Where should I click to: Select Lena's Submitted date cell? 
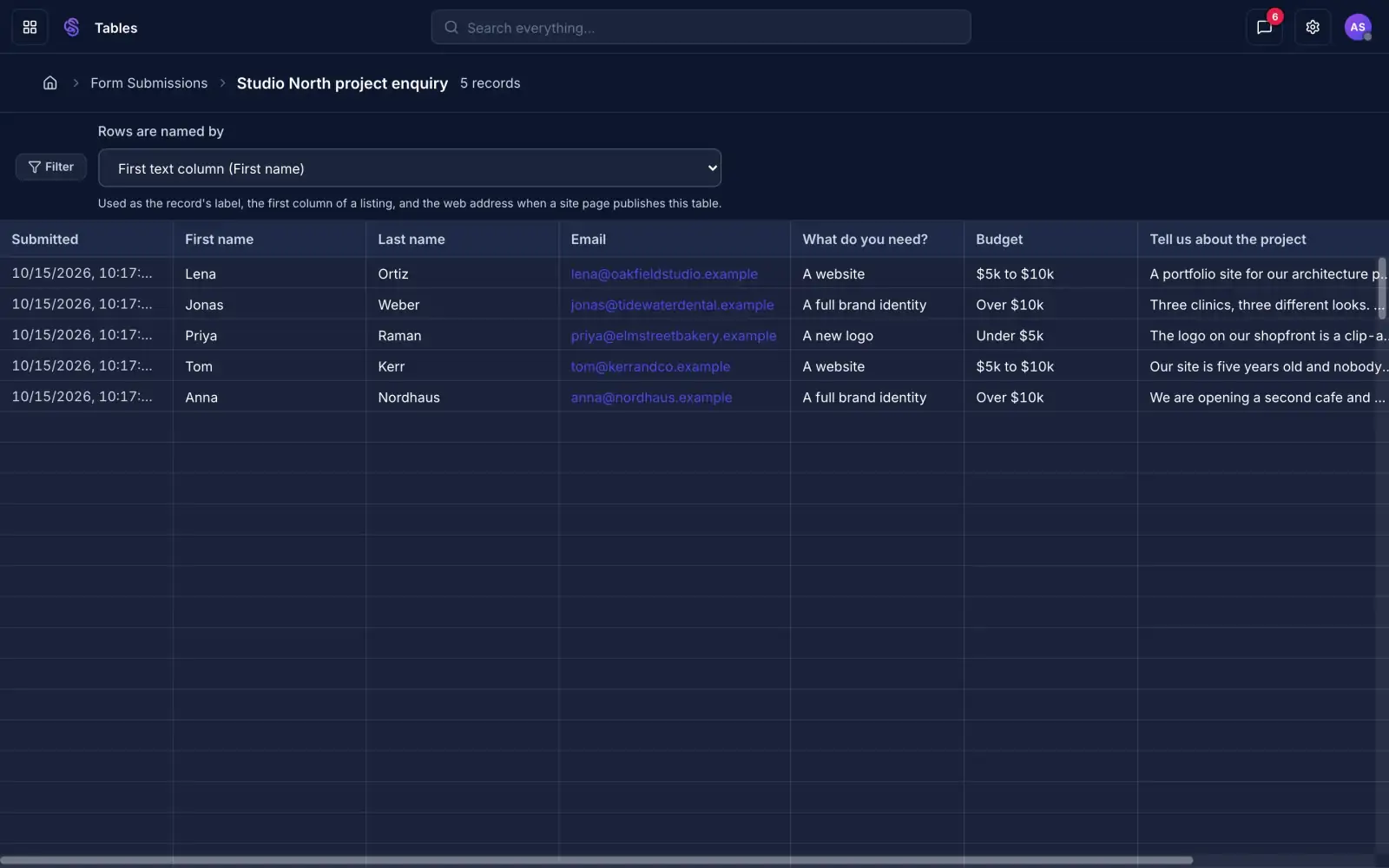click(x=86, y=273)
